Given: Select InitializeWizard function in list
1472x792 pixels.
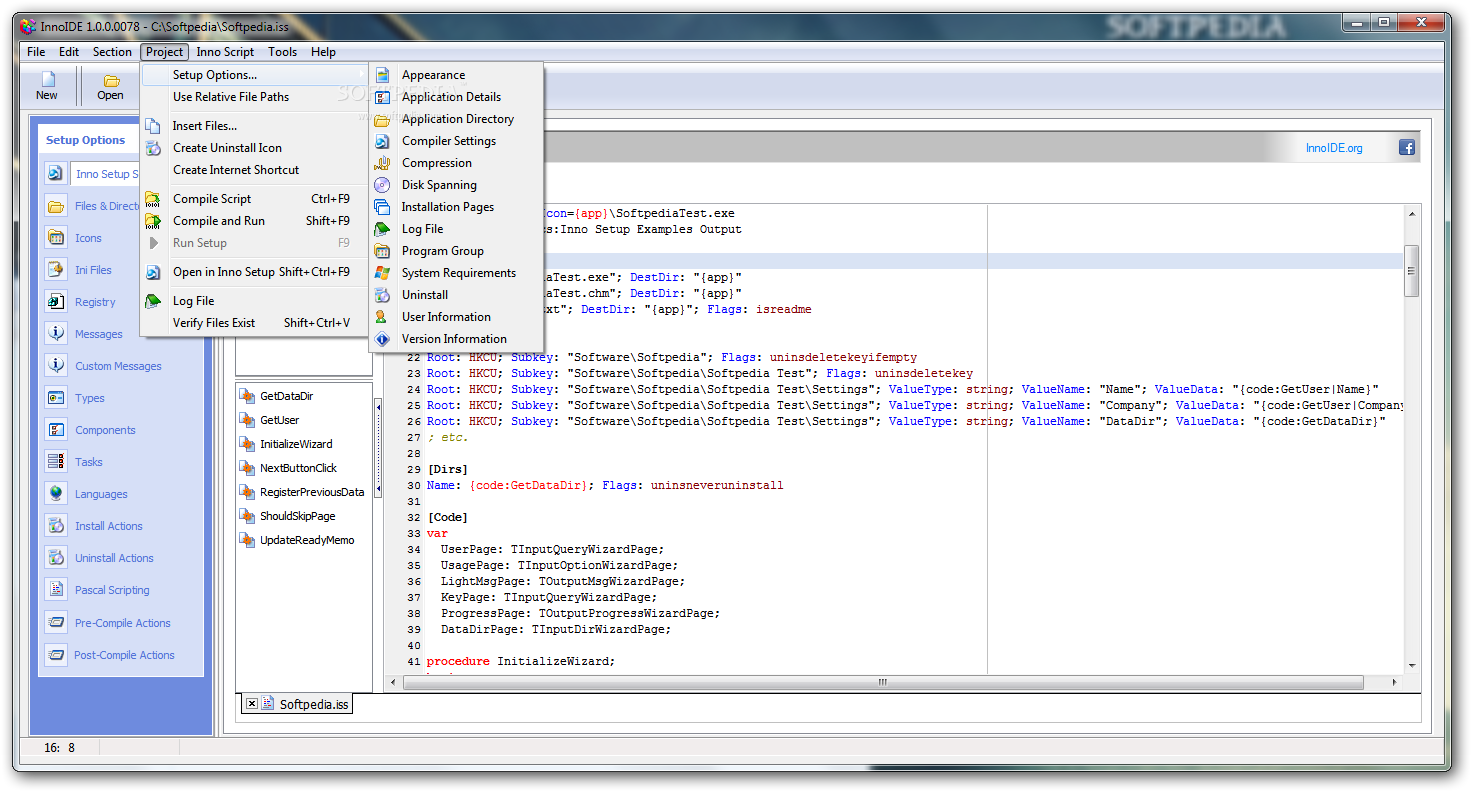Looking at the screenshot, I should [x=296, y=444].
